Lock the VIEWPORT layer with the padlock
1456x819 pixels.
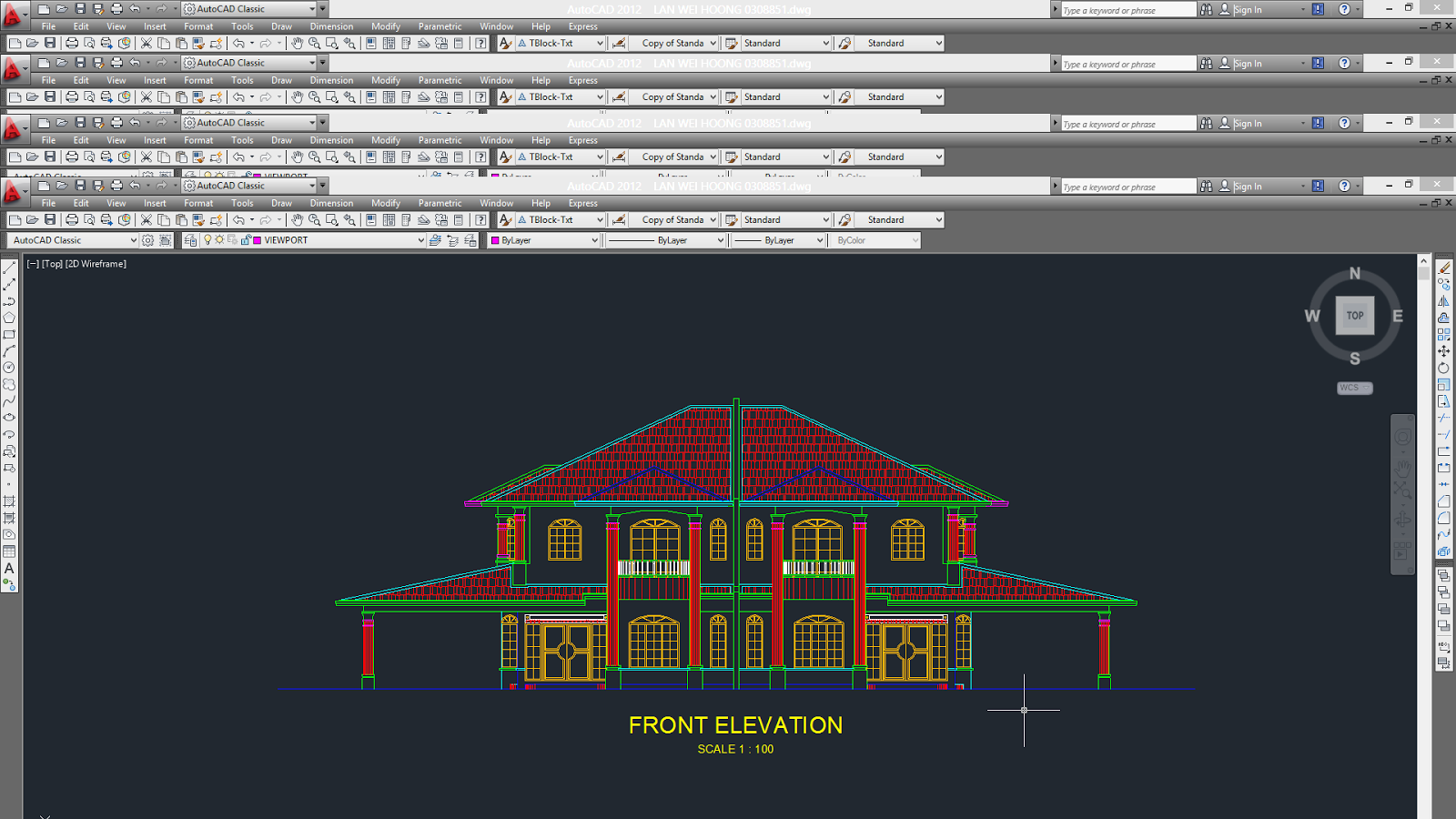click(246, 240)
